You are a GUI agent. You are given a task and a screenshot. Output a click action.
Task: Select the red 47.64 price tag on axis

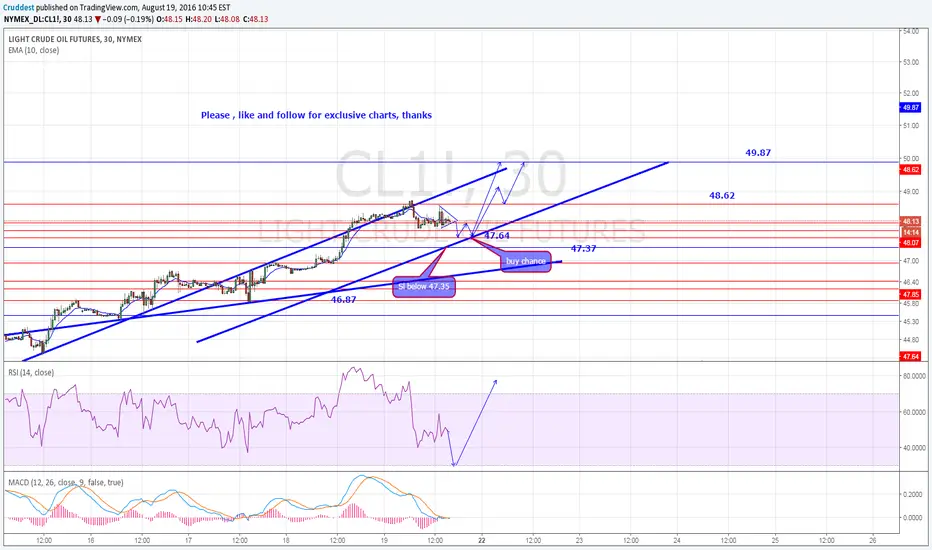[x=911, y=357]
